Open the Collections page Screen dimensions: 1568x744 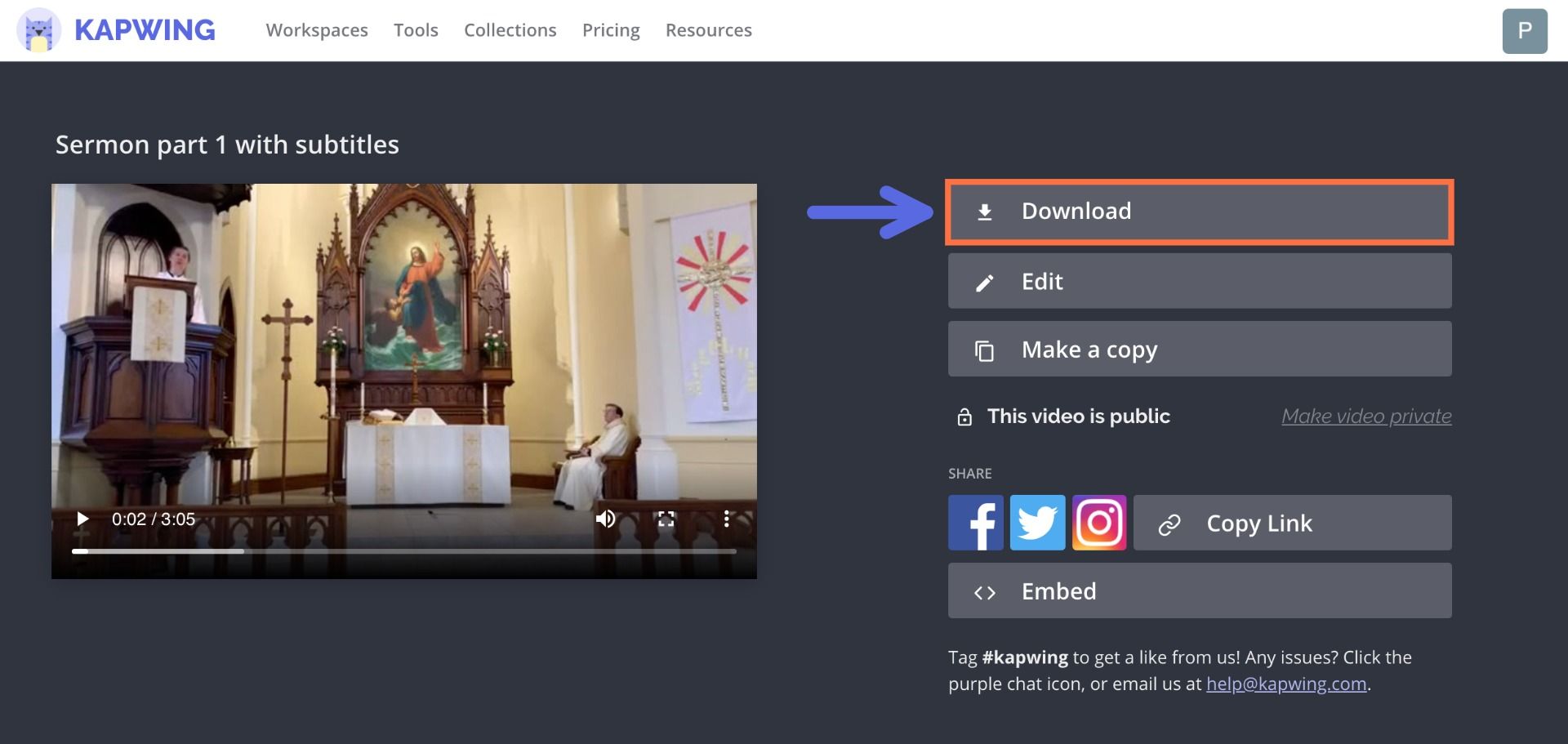(510, 30)
